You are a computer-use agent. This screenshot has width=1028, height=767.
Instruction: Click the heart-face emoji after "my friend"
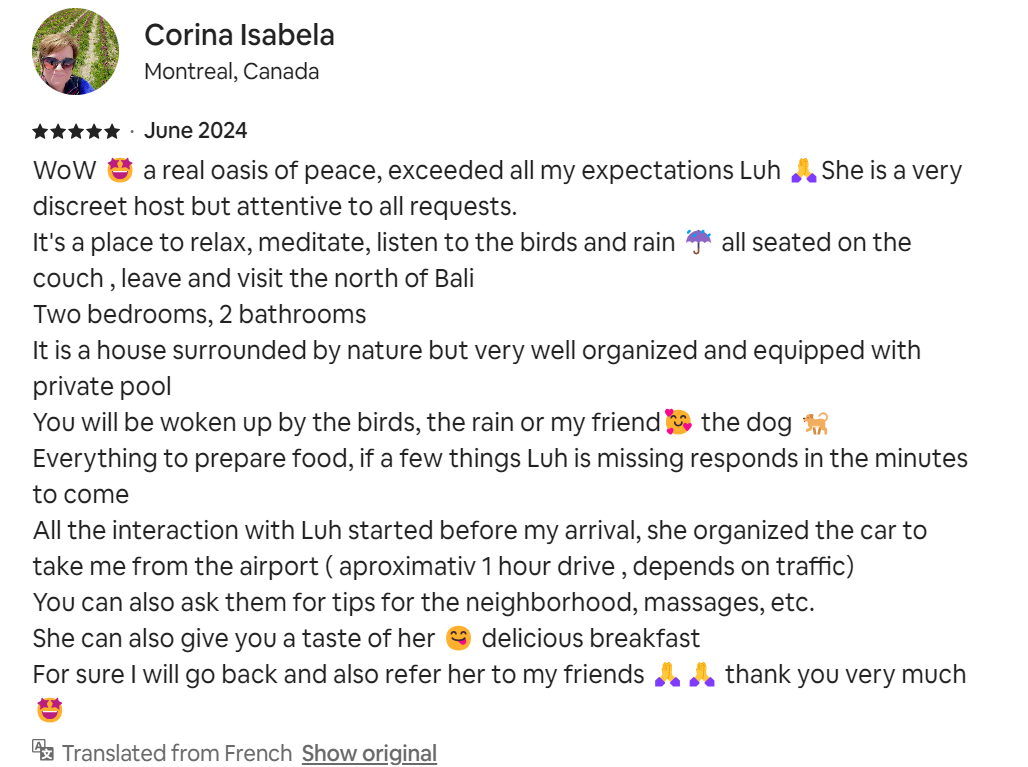678,423
